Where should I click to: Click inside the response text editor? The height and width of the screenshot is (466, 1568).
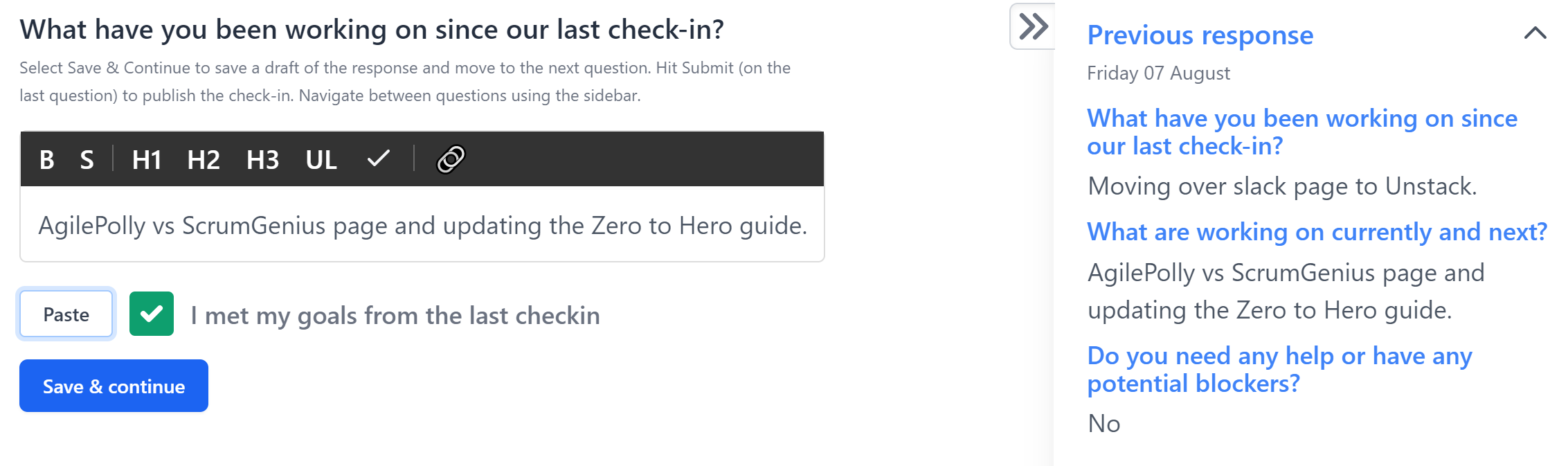point(422,224)
